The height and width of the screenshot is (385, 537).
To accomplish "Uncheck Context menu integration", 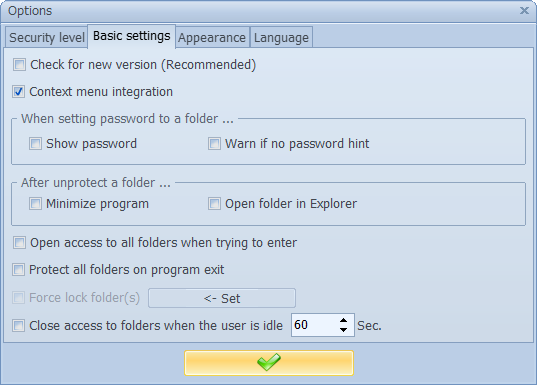I will pyautogui.click(x=18, y=91).
